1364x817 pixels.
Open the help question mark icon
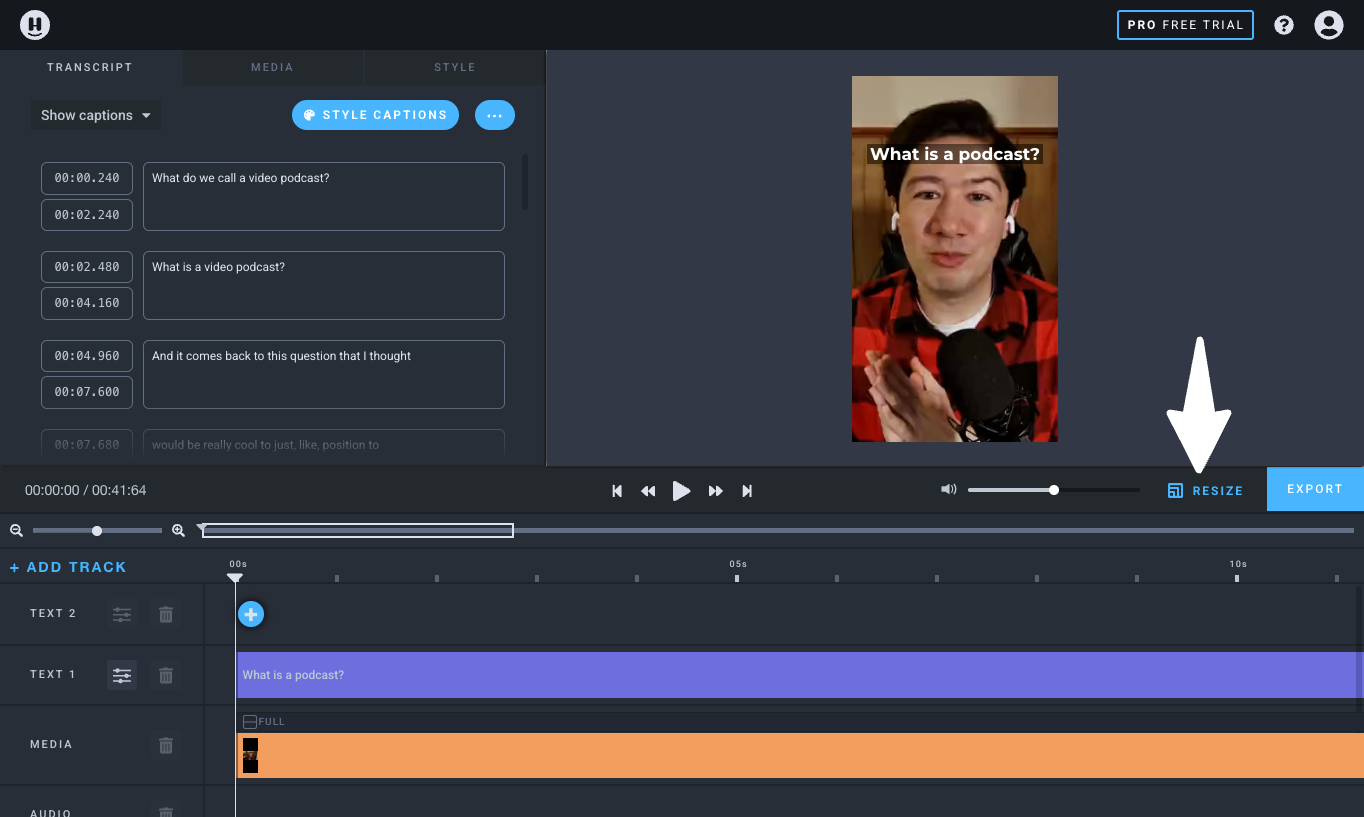[1284, 25]
